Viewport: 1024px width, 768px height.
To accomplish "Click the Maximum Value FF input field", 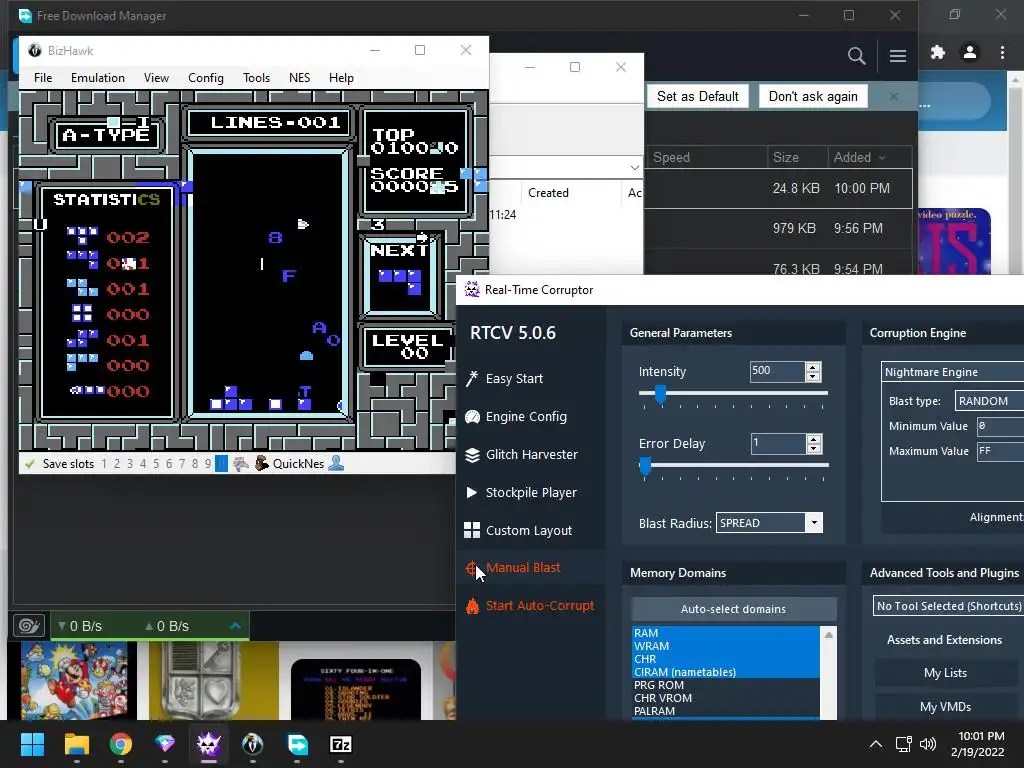I will click(1000, 451).
